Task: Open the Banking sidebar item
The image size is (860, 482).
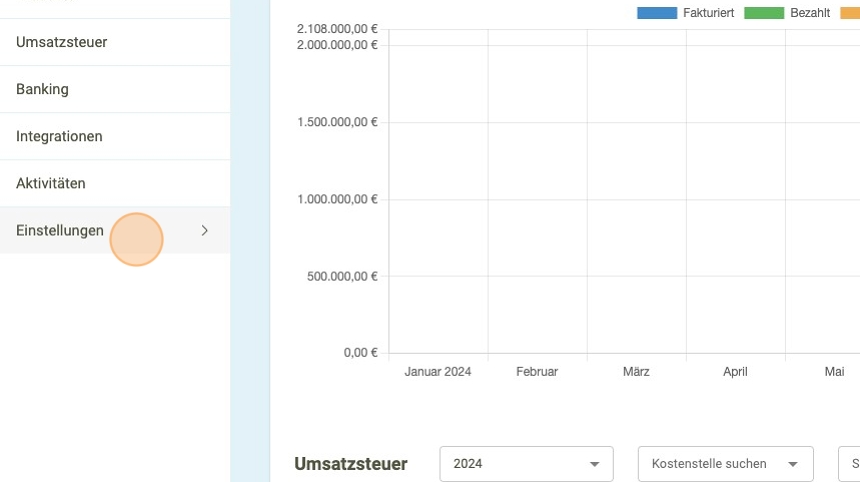Action: pos(115,89)
